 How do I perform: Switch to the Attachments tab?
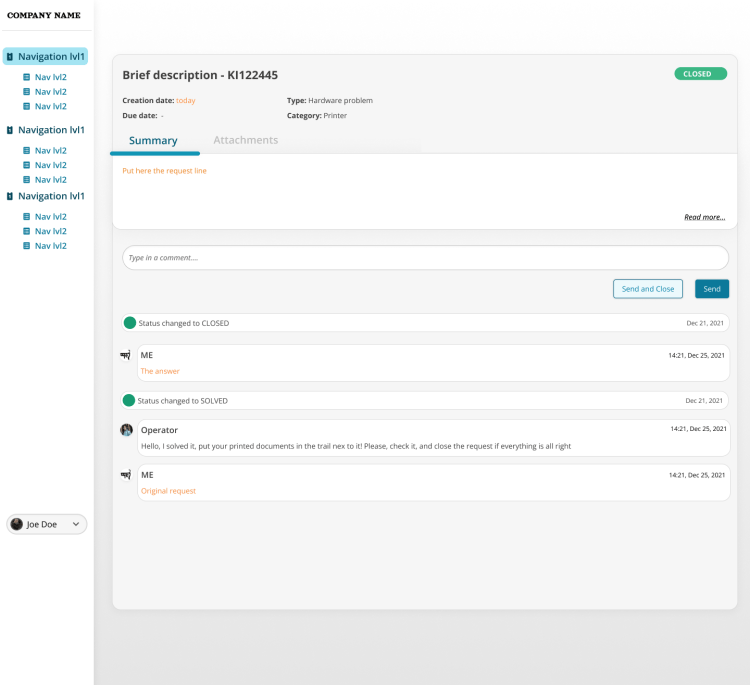(245, 140)
